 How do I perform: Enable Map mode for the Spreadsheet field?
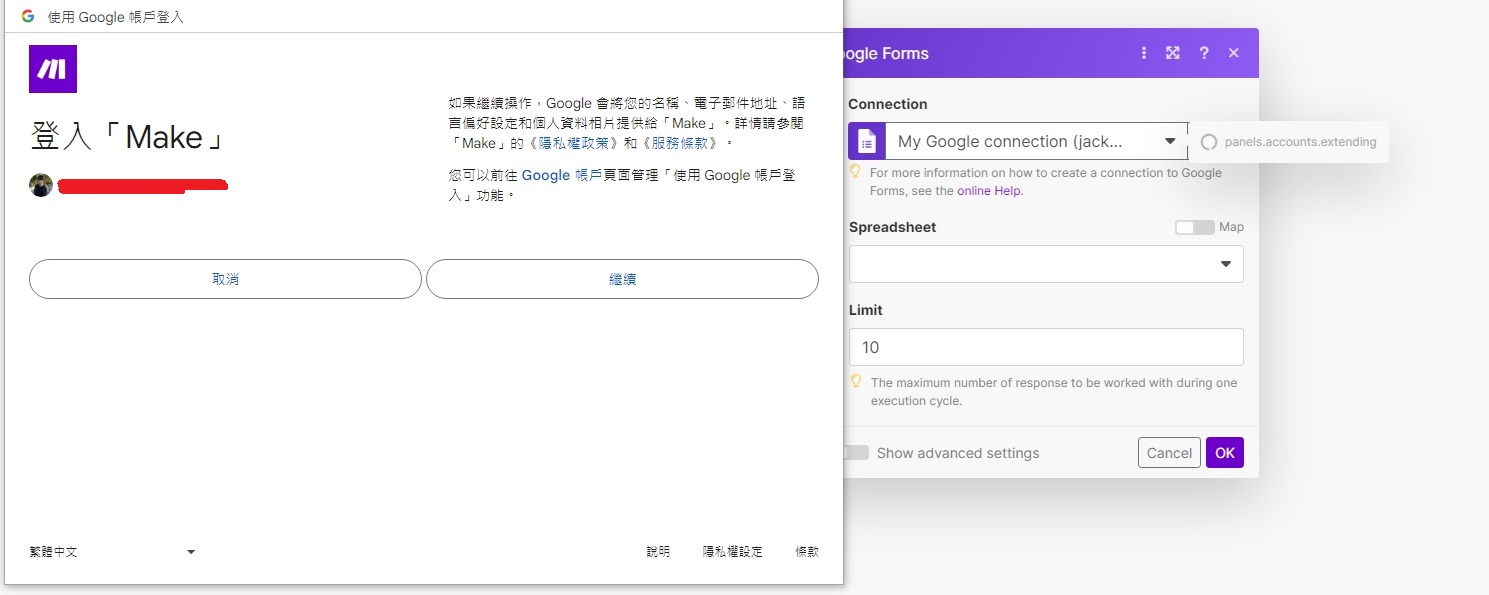point(1194,227)
